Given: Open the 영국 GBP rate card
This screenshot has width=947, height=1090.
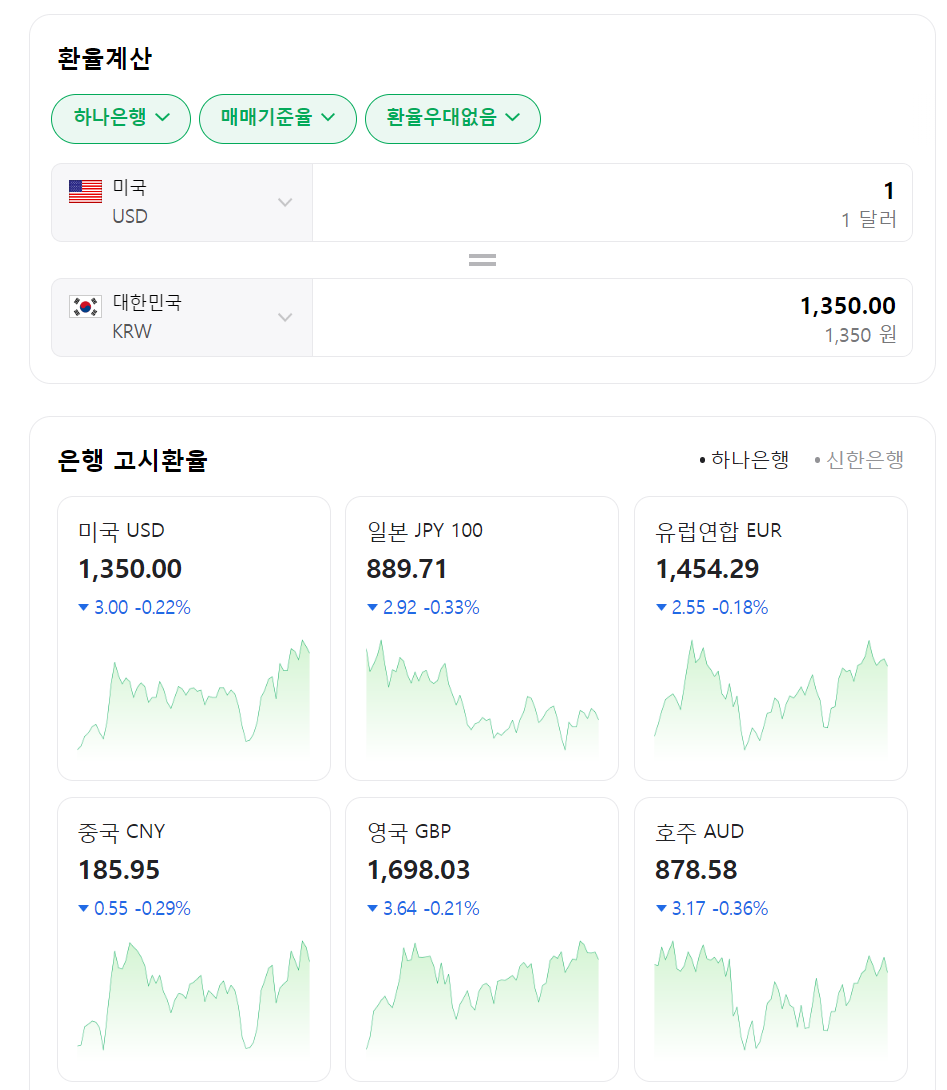Looking at the screenshot, I should click(x=482, y=939).
